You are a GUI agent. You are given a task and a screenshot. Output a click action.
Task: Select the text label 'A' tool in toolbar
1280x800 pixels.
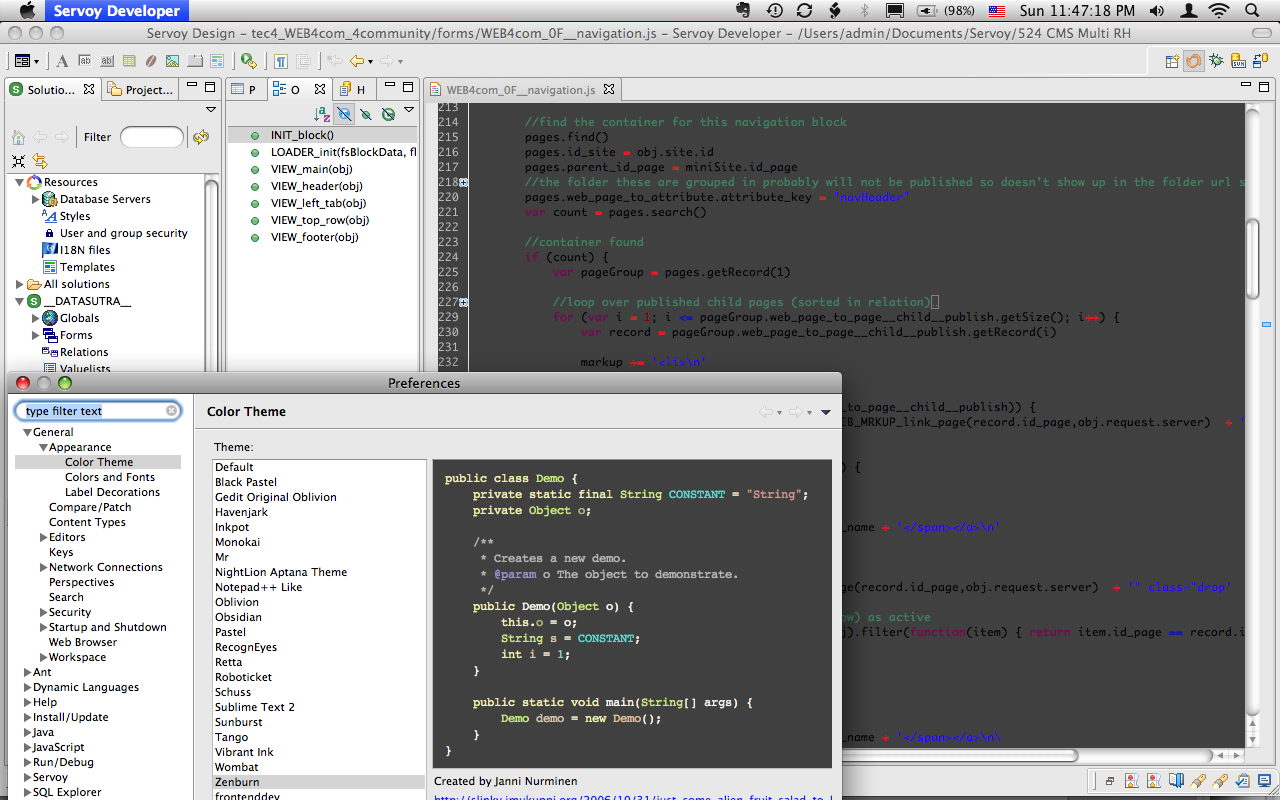(62, 61)
